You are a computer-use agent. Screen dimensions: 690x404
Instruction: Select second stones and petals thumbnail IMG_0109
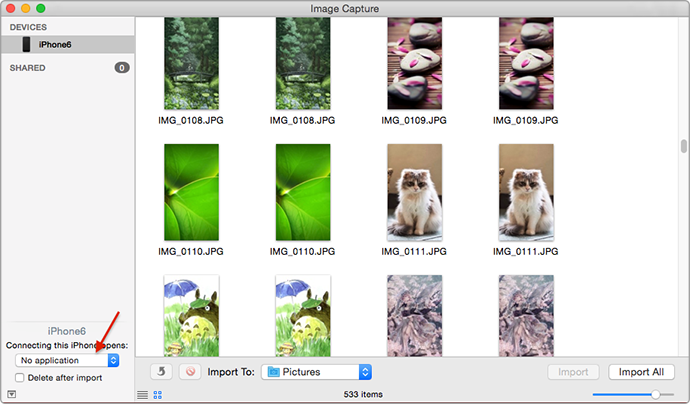(x=526, y=63)
